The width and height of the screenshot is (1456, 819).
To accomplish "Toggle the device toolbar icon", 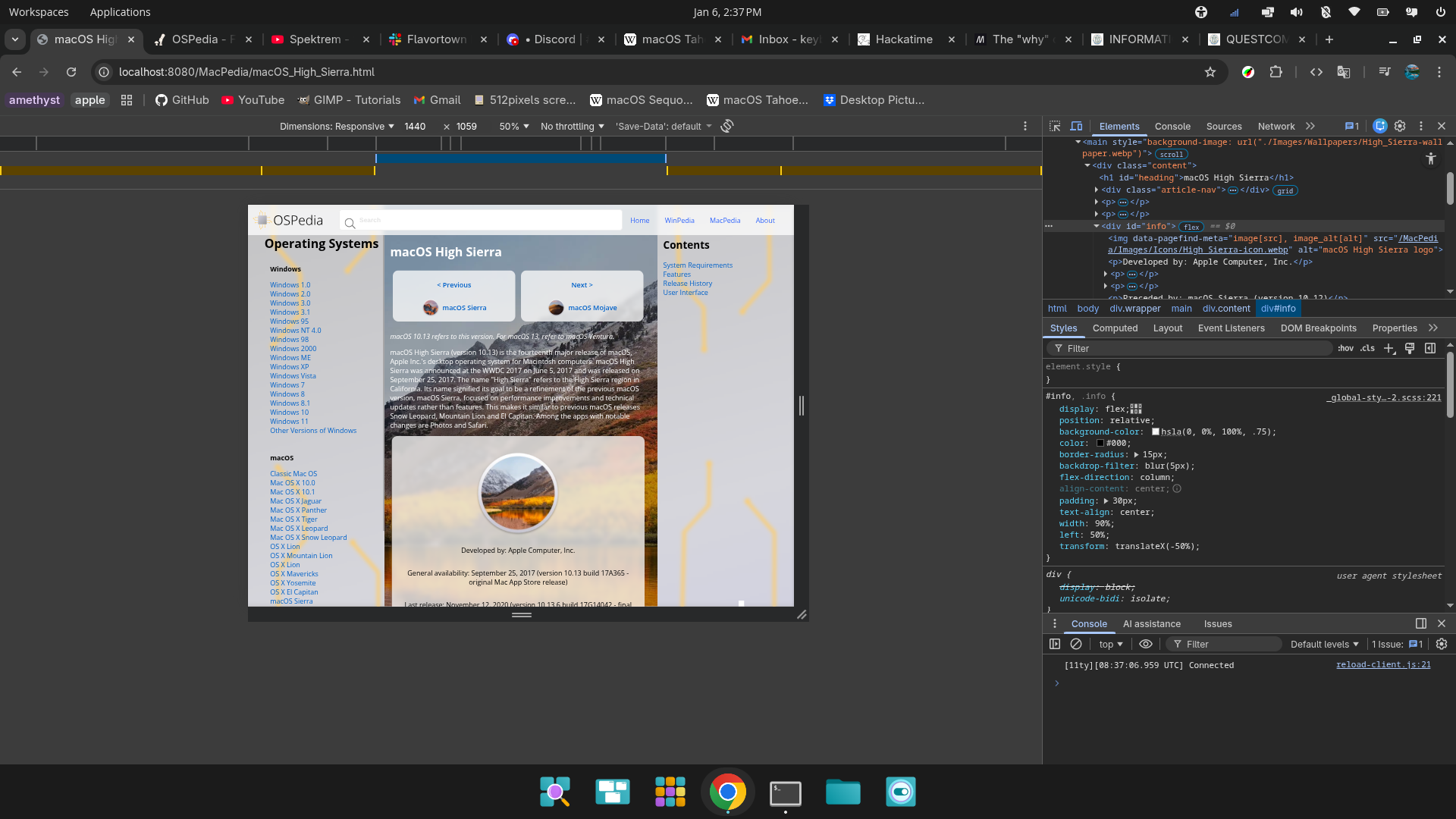I will pos(1076,127).
